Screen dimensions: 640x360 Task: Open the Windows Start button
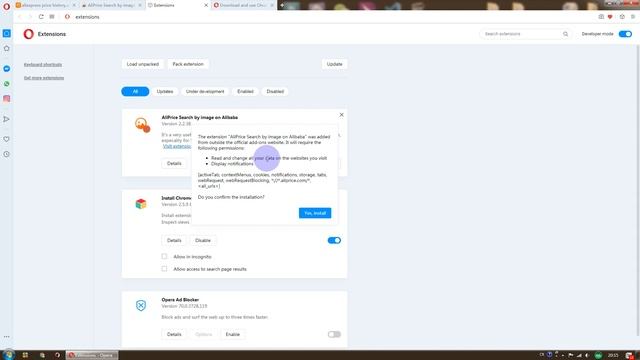pyautogui.click(x=8, y=355)
